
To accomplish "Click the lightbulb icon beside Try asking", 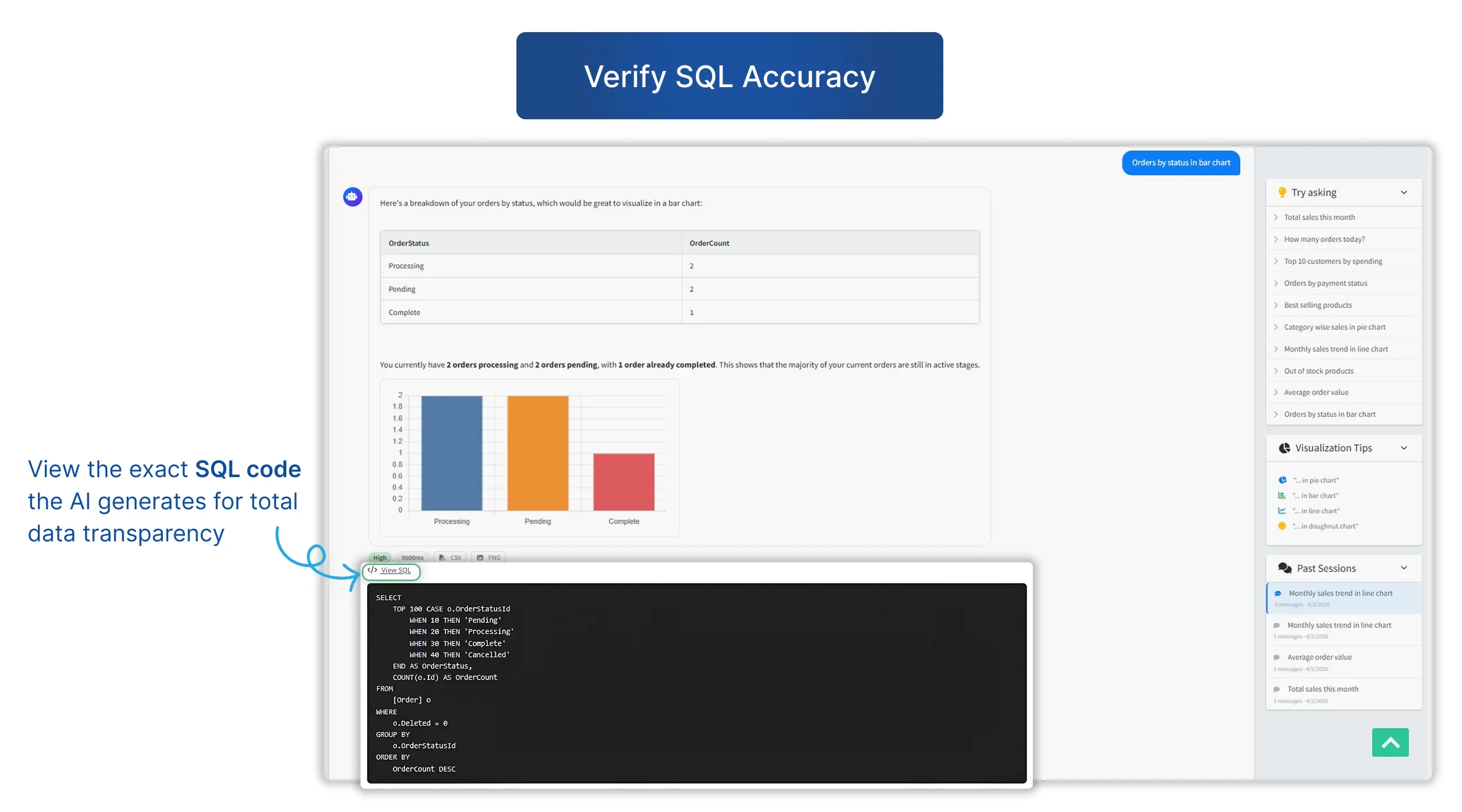I will pyautogui.click(x=1282, y=193).
